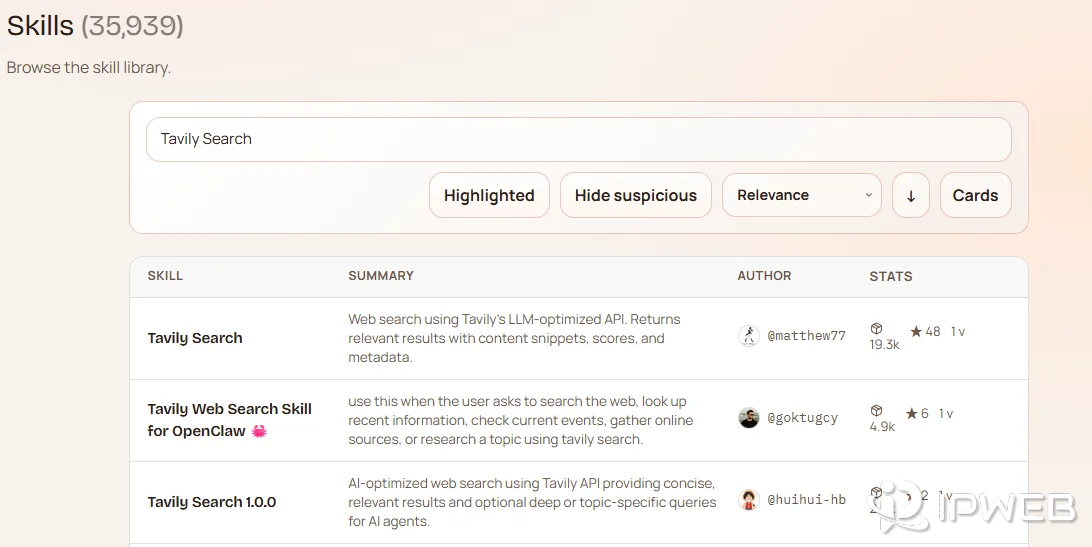
Task: Click the star count 48
Action: coord(925,332)
